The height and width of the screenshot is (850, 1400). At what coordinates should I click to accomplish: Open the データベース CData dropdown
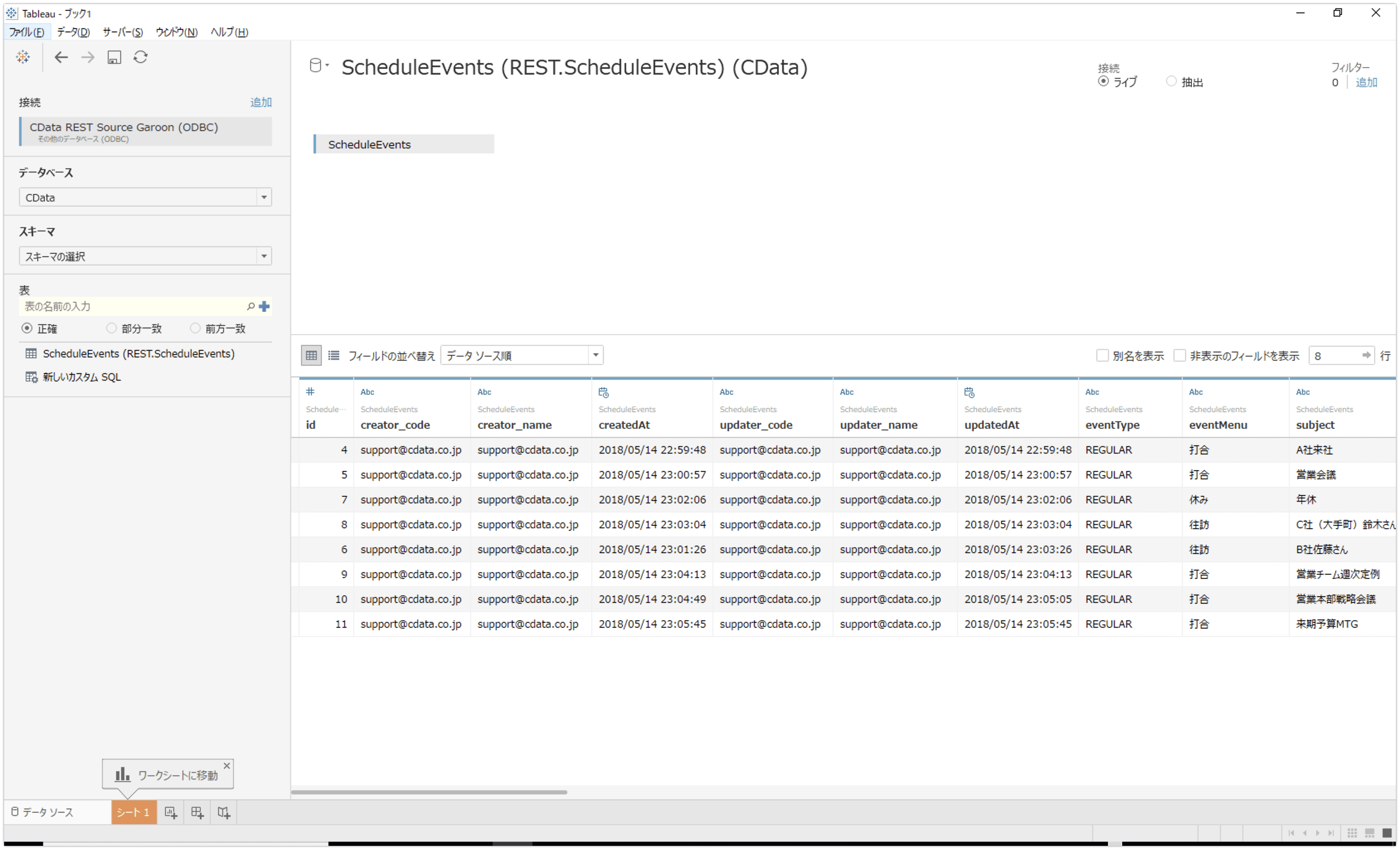click(x=264, y=197)
